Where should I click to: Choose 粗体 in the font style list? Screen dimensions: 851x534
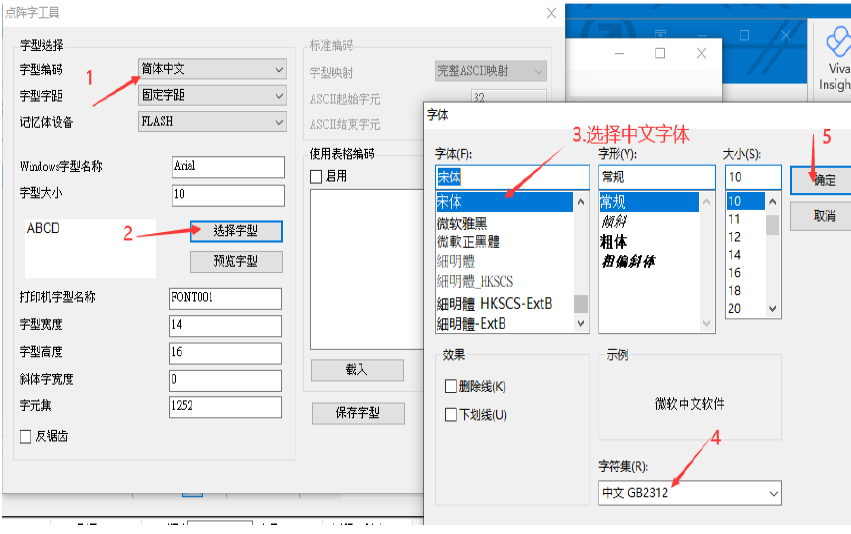pyautogui.click(x=613, y=242)
